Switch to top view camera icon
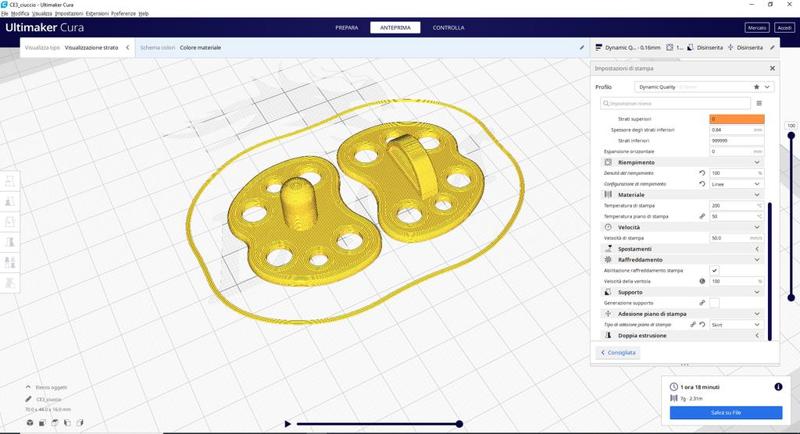The image size is (800, 434). 55,423
